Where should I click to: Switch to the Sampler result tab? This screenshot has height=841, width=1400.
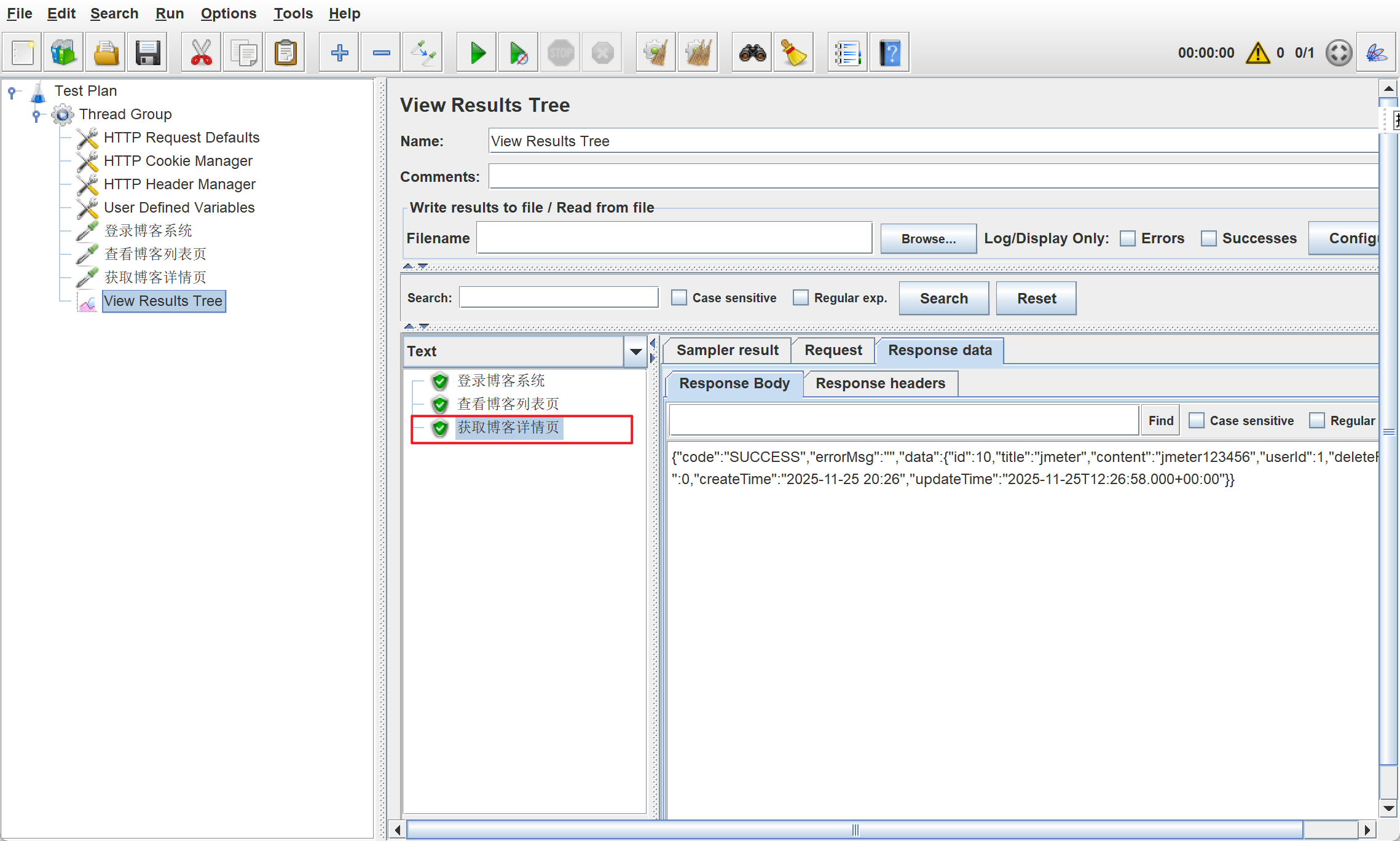727,350
